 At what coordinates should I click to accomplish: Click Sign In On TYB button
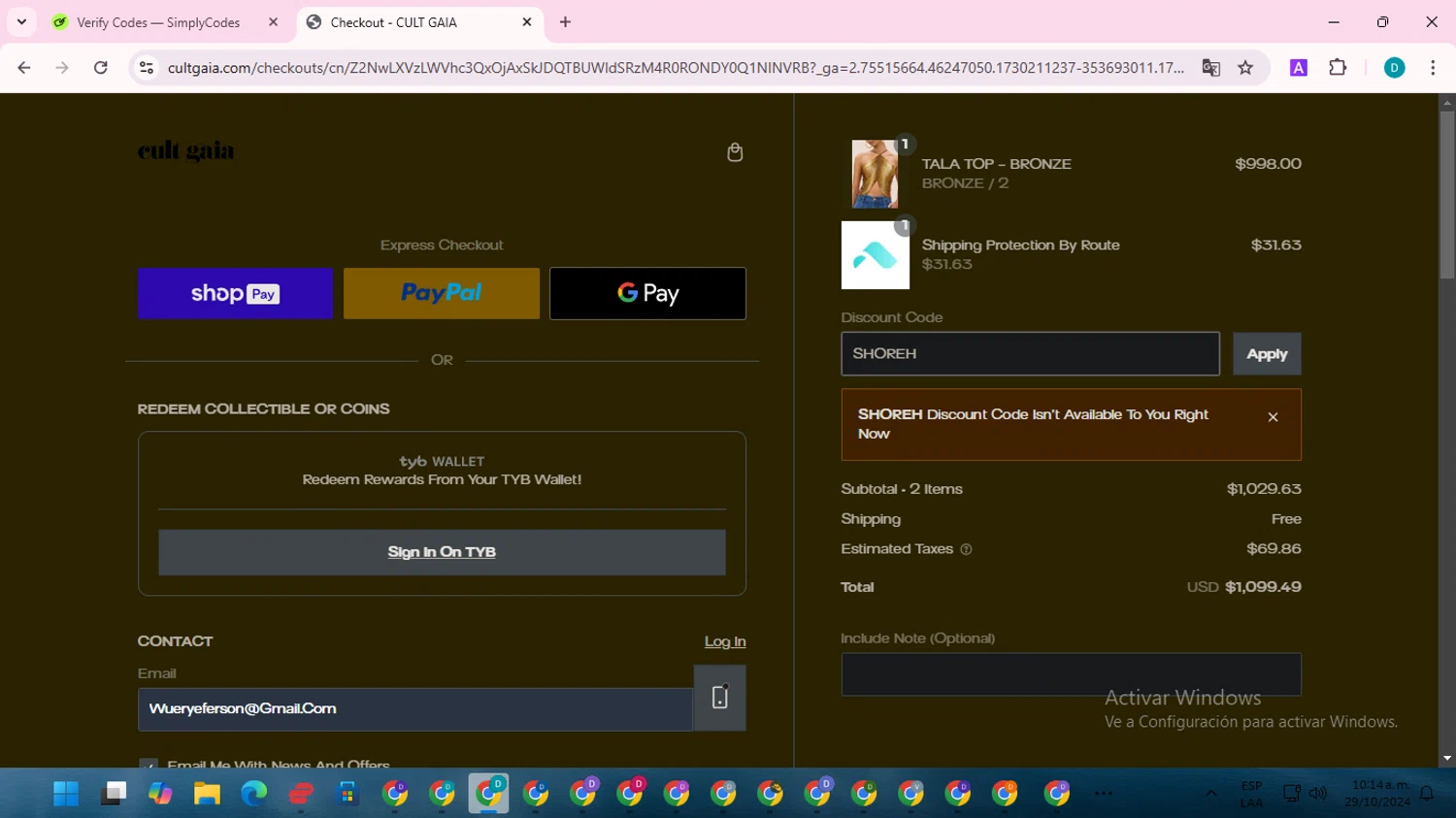[442, 552]
